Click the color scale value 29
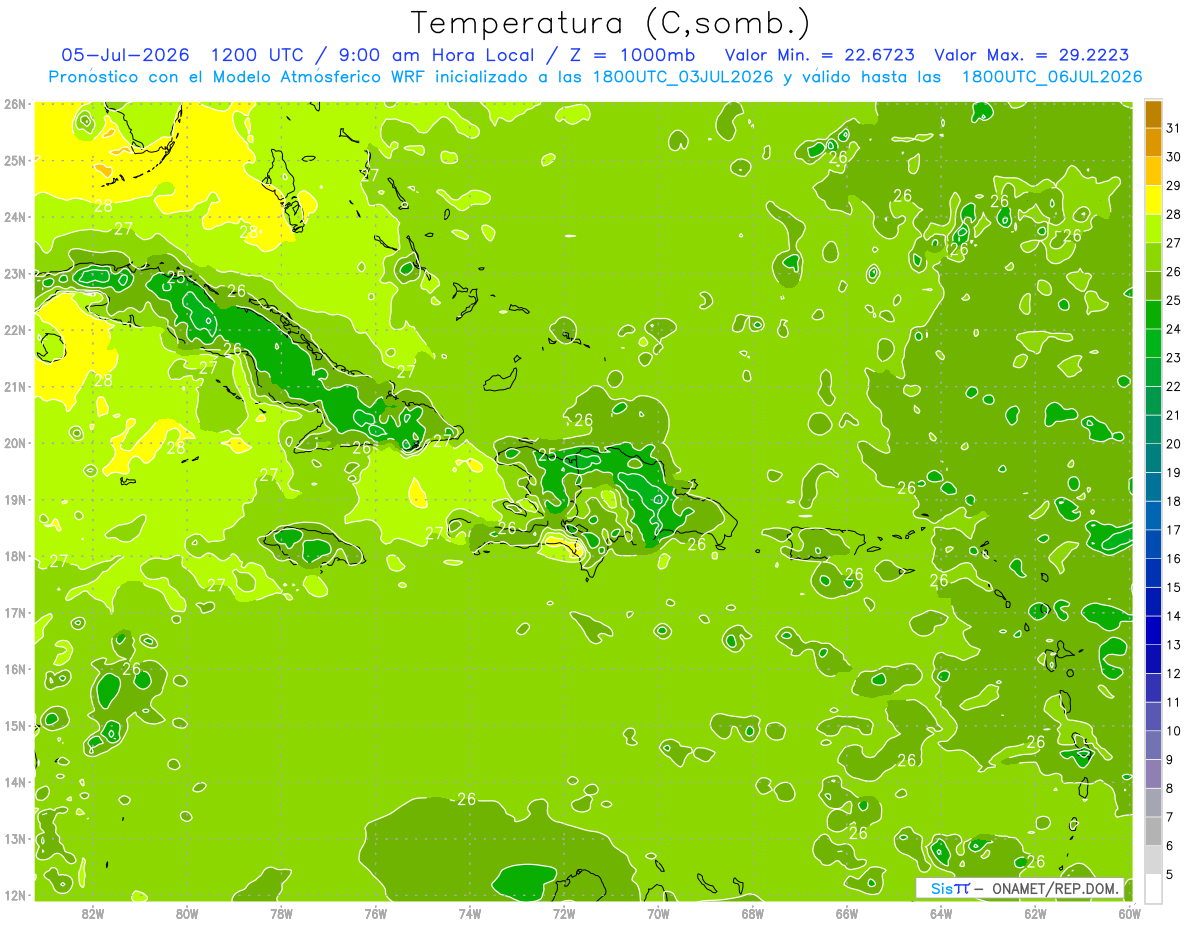The width and height of the screenshot is (1200, 927). (x=1174, y=186)
